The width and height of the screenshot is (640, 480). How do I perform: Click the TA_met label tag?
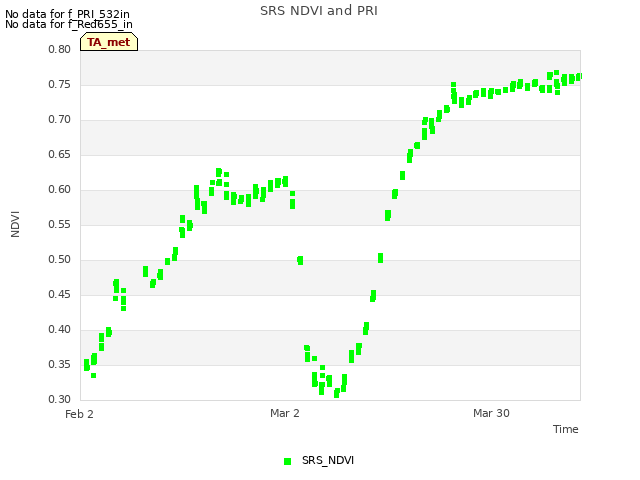pos(109,42)
